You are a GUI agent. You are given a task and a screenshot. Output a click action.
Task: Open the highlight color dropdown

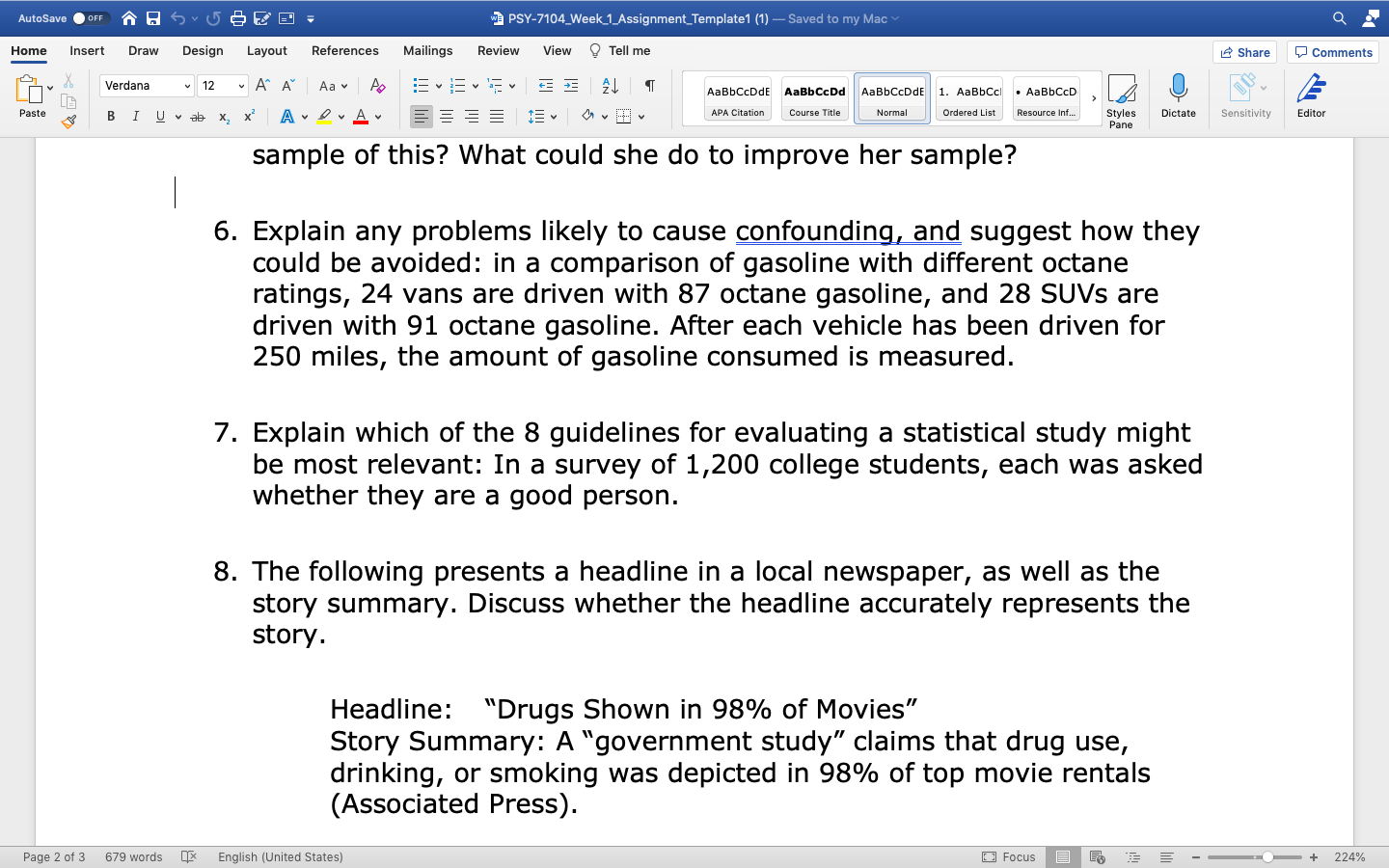pyautogui.click(x=340, y=117)
